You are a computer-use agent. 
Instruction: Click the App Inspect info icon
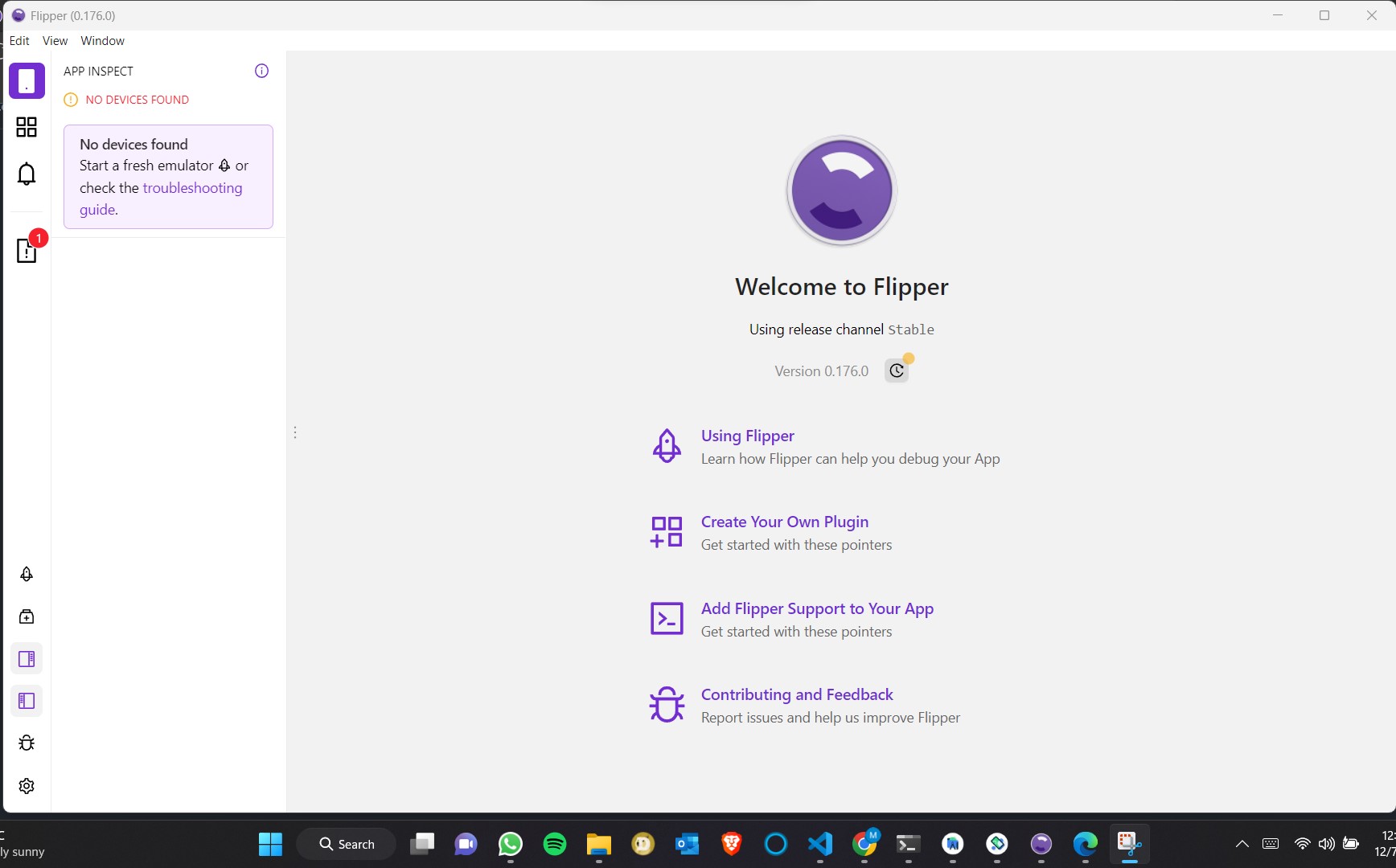[261, 71]
